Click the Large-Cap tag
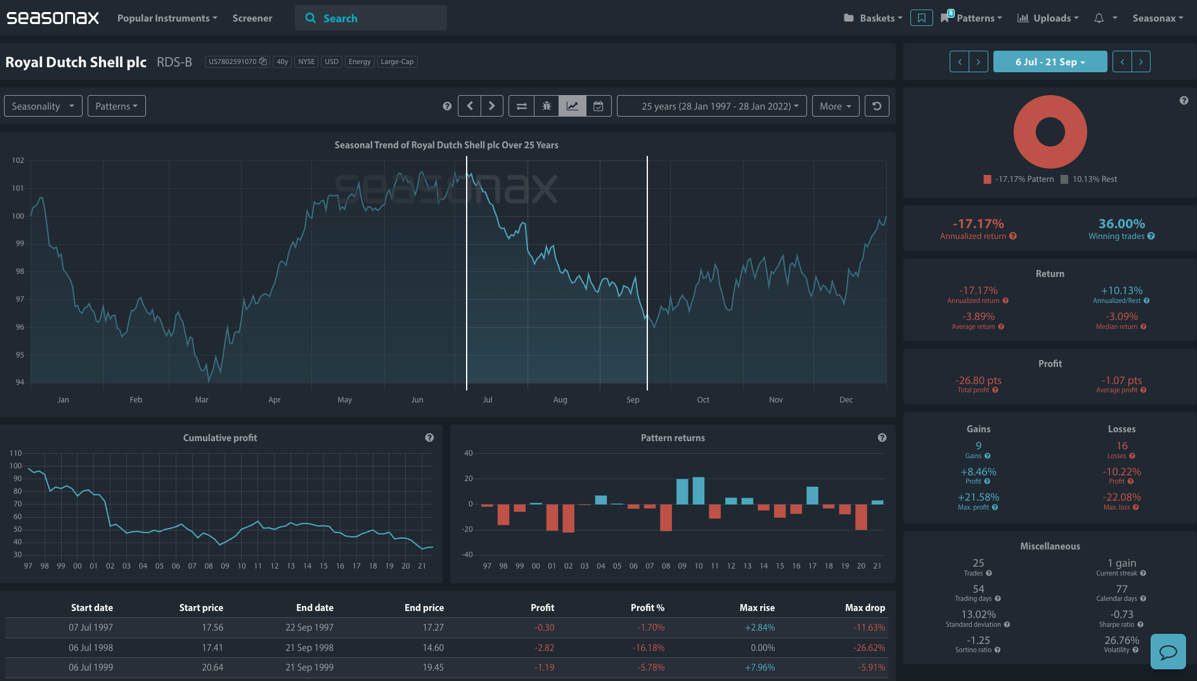 (397, 62)
